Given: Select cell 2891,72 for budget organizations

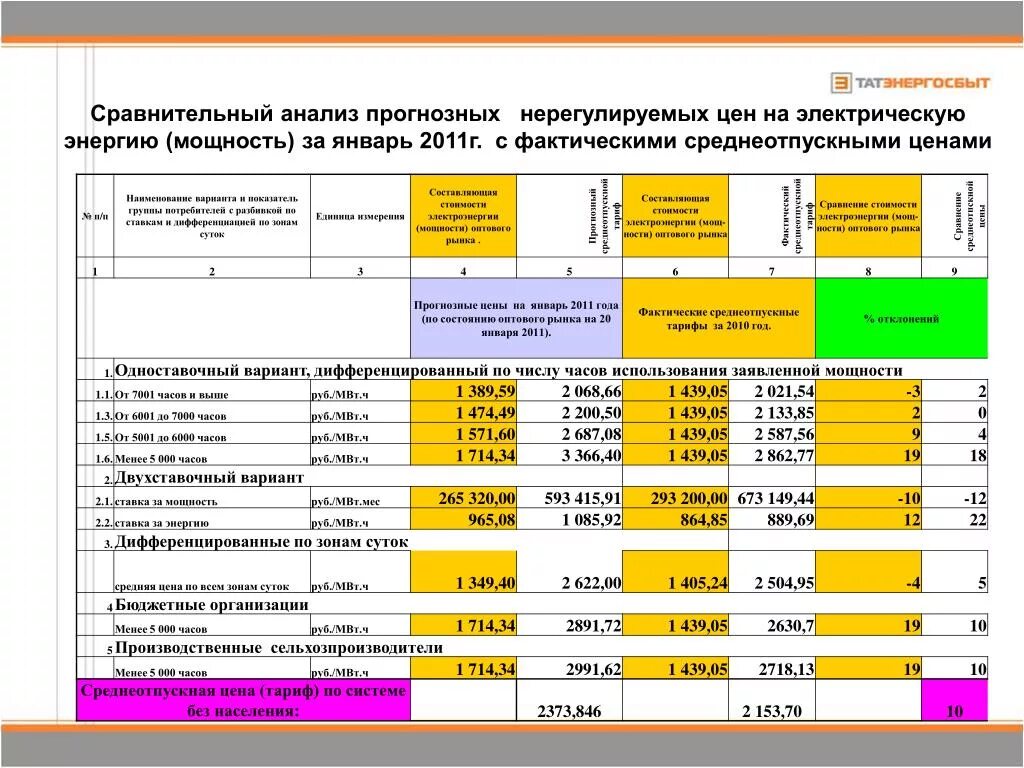Looking at the screenshot, I should (x=569, y=626).
